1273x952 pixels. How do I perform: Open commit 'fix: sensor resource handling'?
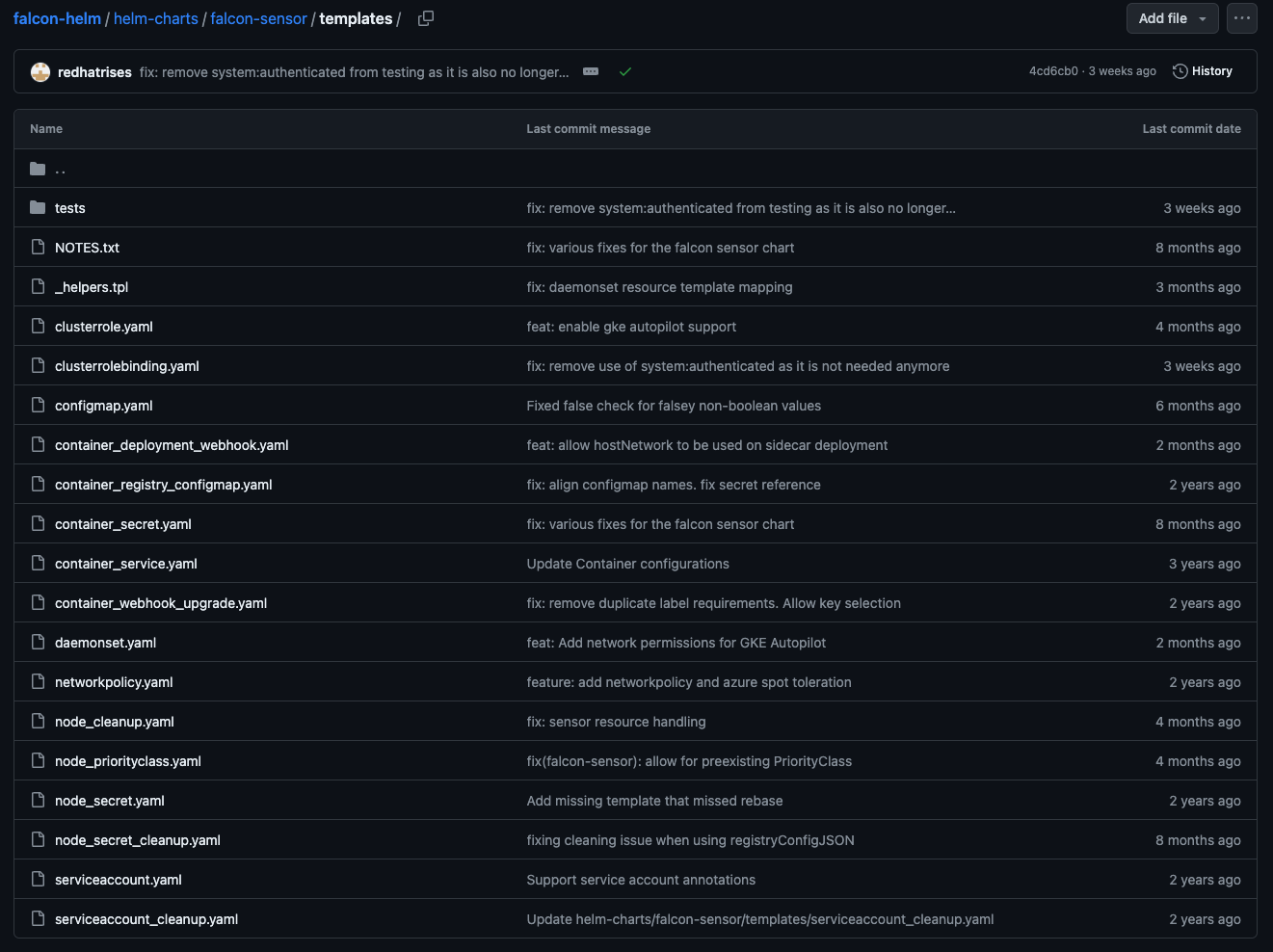point(616,722)
